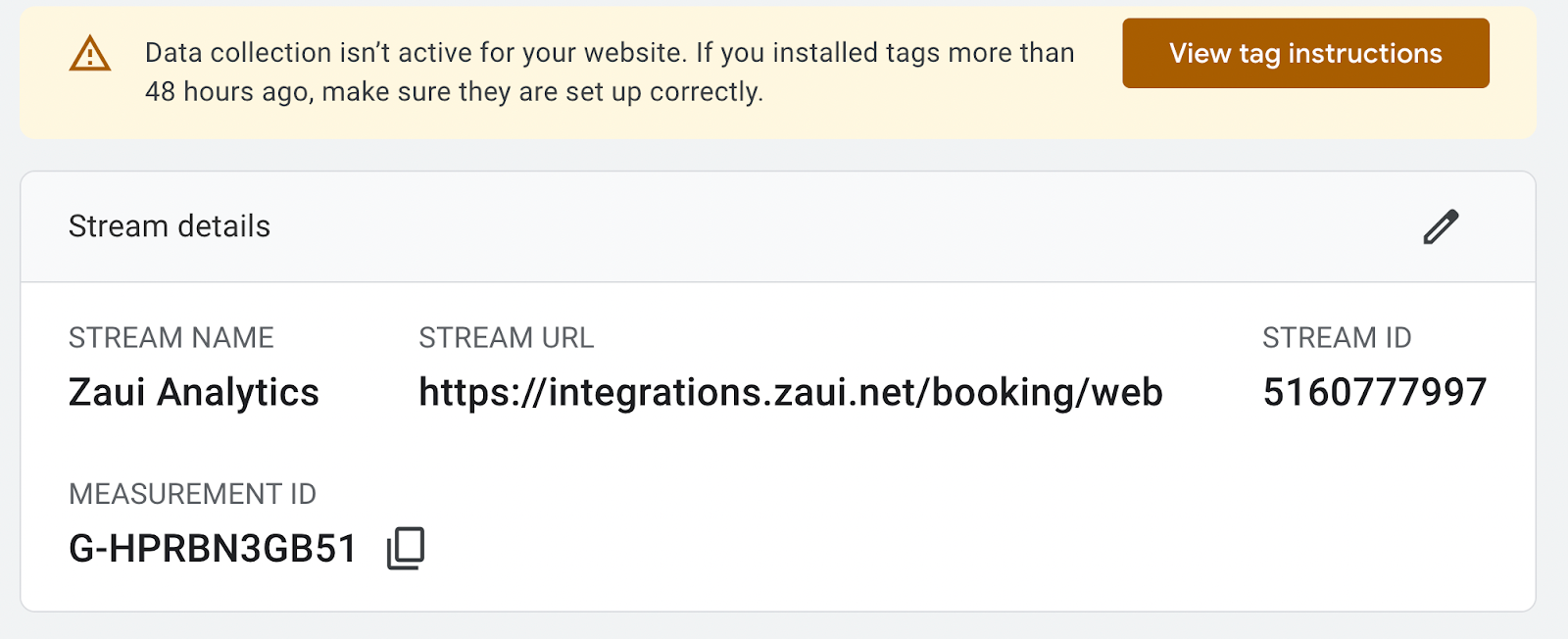This screenshot has height=639, width=1568.
Task: Edit stream details with the pencil icon
Action: (1441, 226)
